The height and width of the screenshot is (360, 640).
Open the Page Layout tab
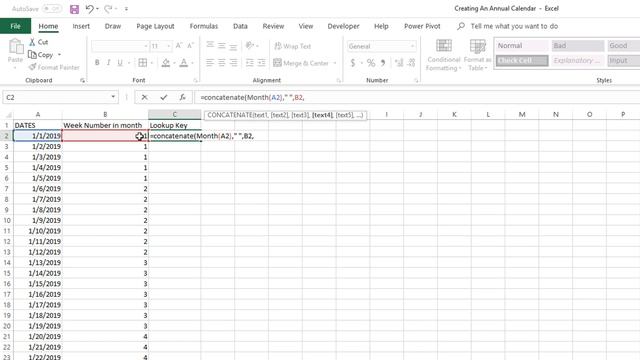click(155, 26)
